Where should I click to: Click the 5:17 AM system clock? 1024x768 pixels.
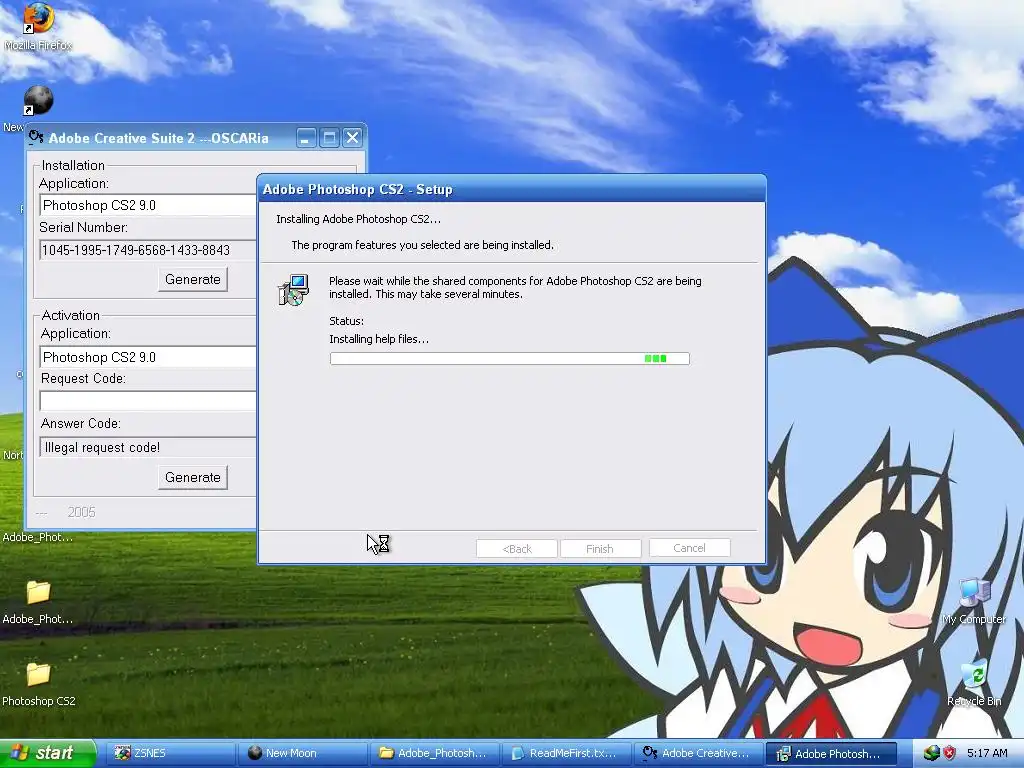987,753
